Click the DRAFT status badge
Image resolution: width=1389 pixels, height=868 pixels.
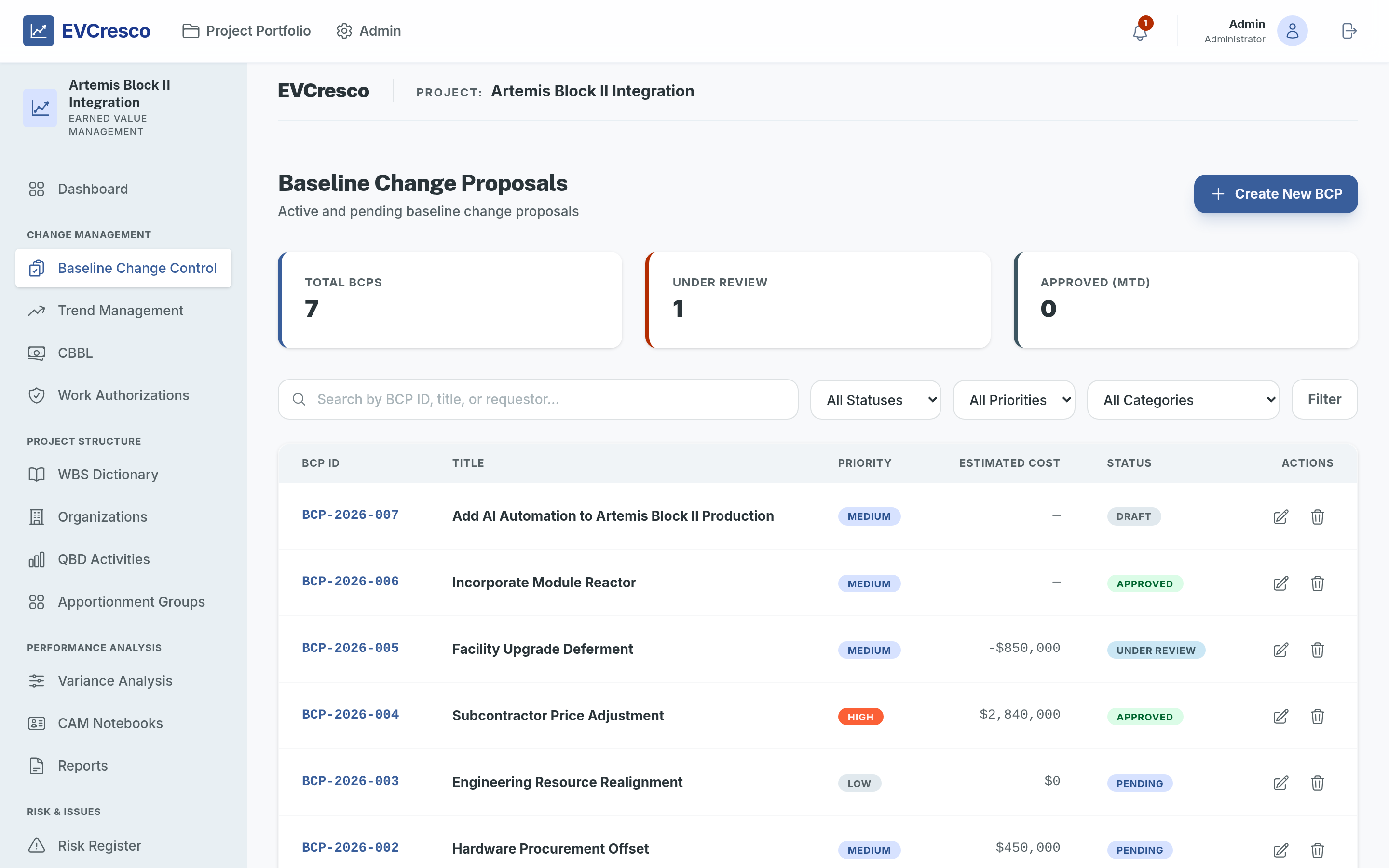point(1133,516)
